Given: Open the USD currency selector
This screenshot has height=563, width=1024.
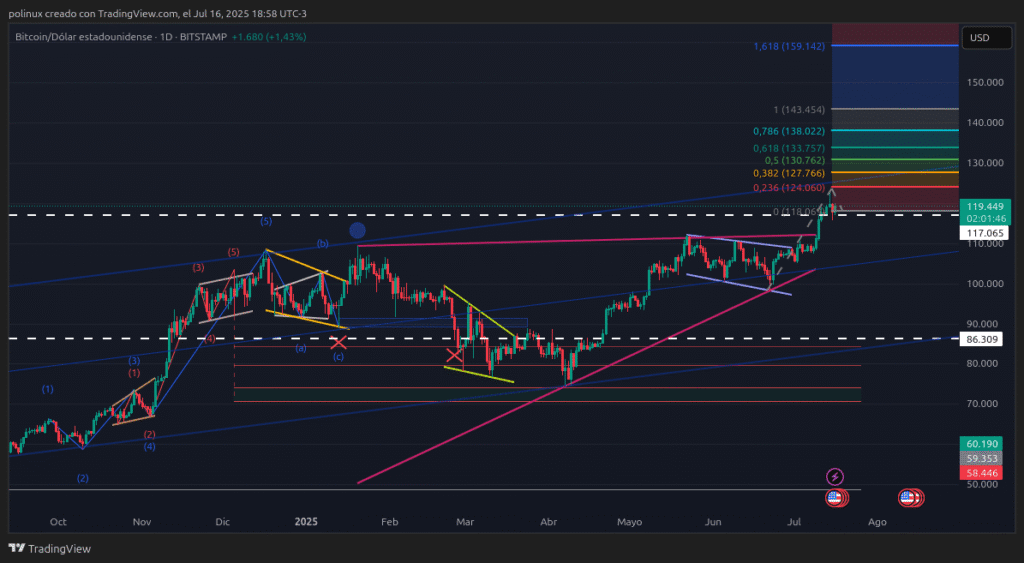Looking at the screenshot, I should (979, 38).
